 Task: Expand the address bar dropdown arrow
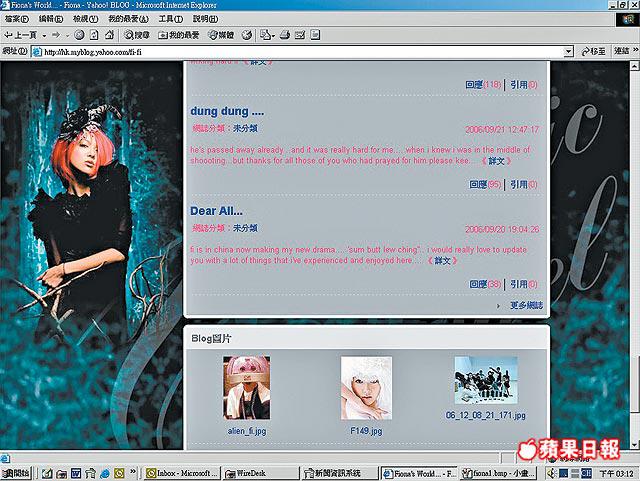pyautogui.click(x=568, y=52)
